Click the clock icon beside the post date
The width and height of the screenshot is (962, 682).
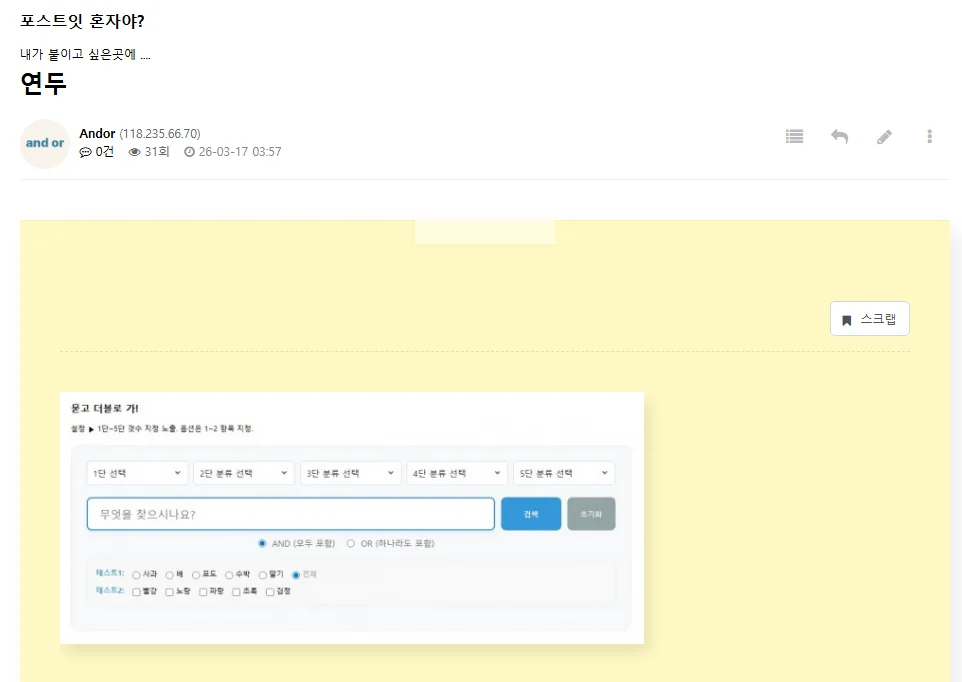190,152
